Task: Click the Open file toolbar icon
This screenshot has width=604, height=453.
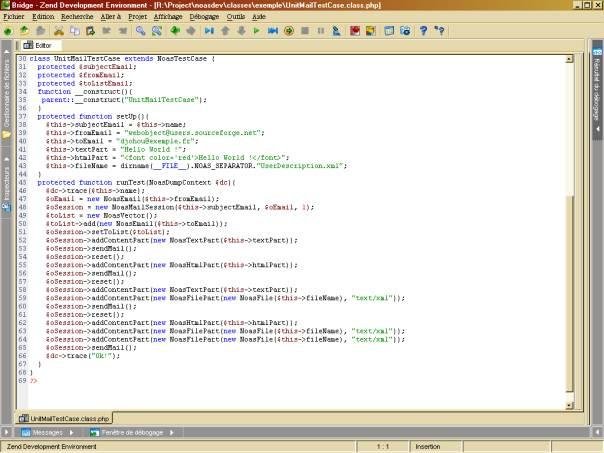Action: pos(24,31)
